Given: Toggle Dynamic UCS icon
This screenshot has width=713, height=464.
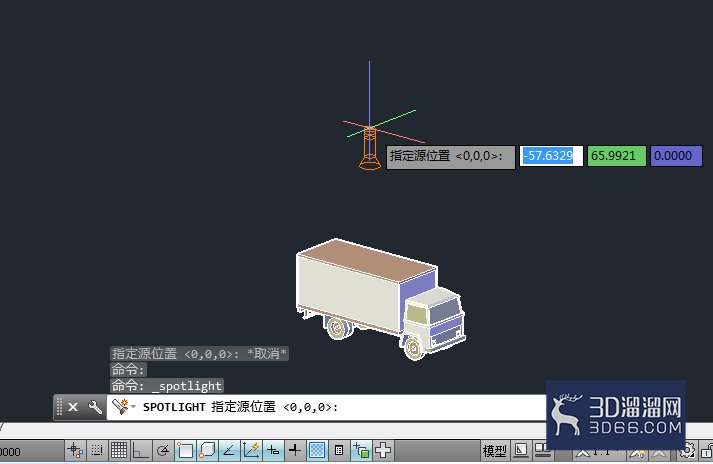Looking at the screenshot, I should tap(251, 451).
